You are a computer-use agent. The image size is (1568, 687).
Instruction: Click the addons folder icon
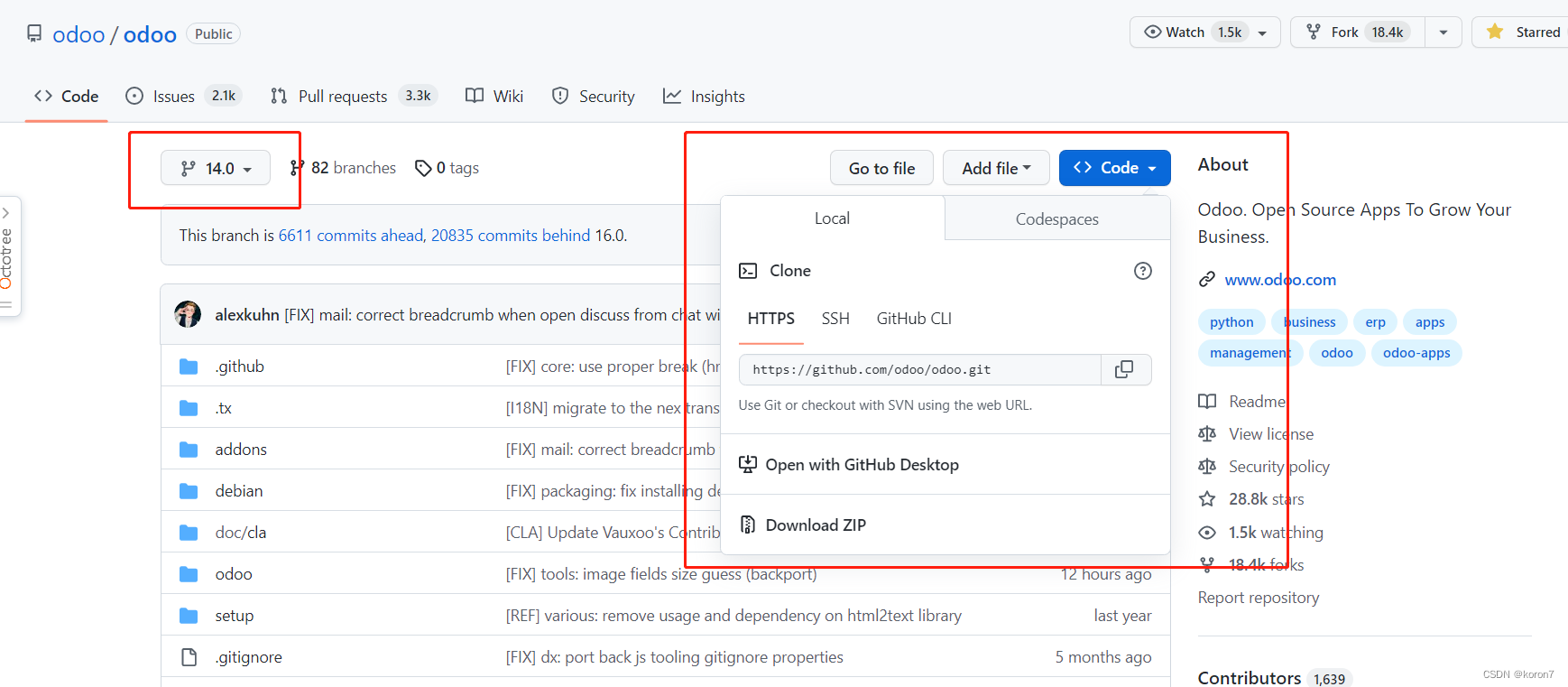click(x=189, y=450)
